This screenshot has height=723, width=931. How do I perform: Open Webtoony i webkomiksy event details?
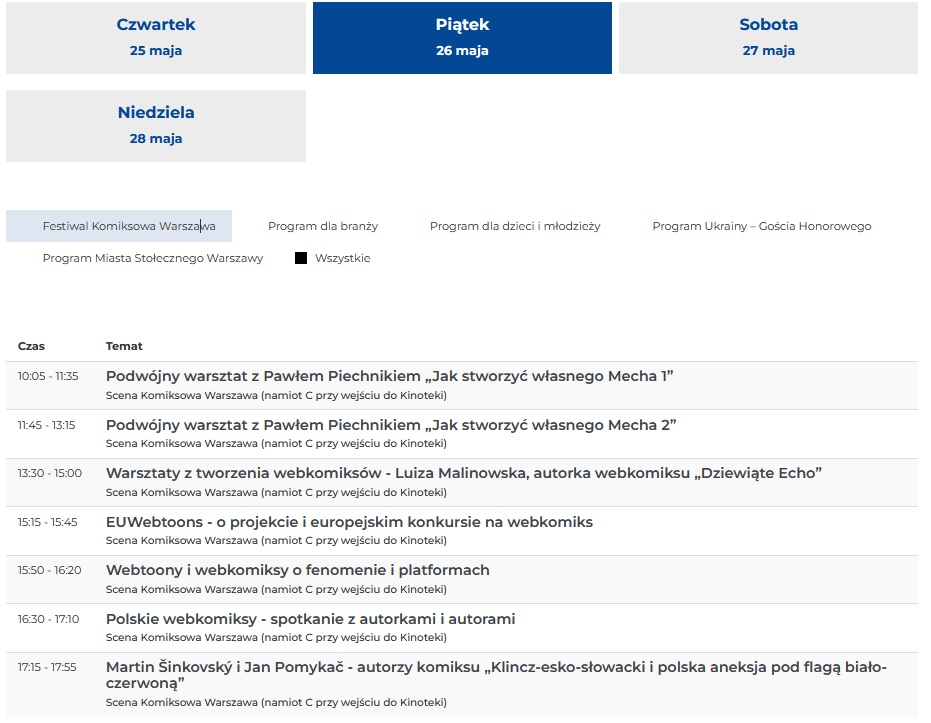click(x=297, y=570)
